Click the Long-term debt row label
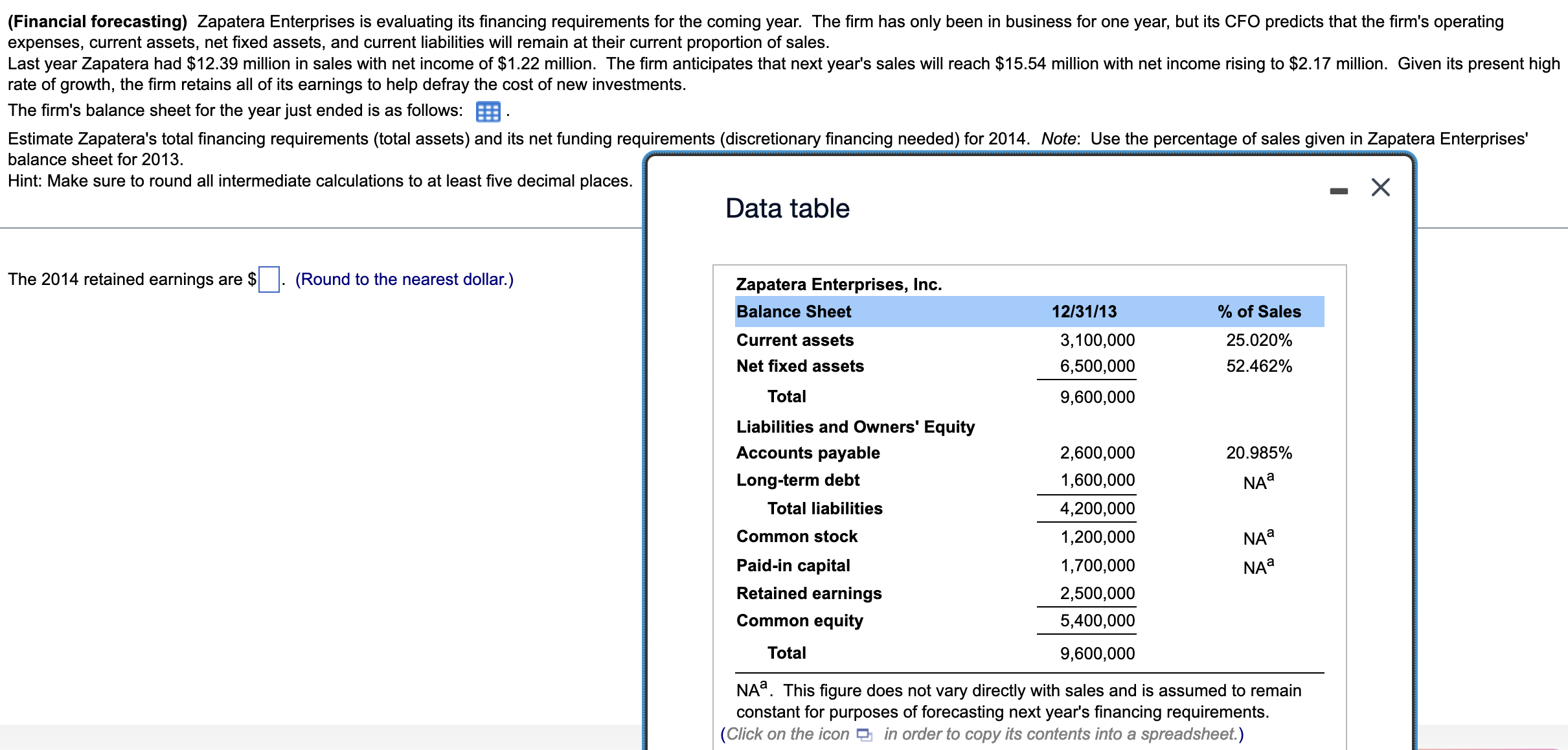Screen dimensions: 1568x750 [797, 480]
